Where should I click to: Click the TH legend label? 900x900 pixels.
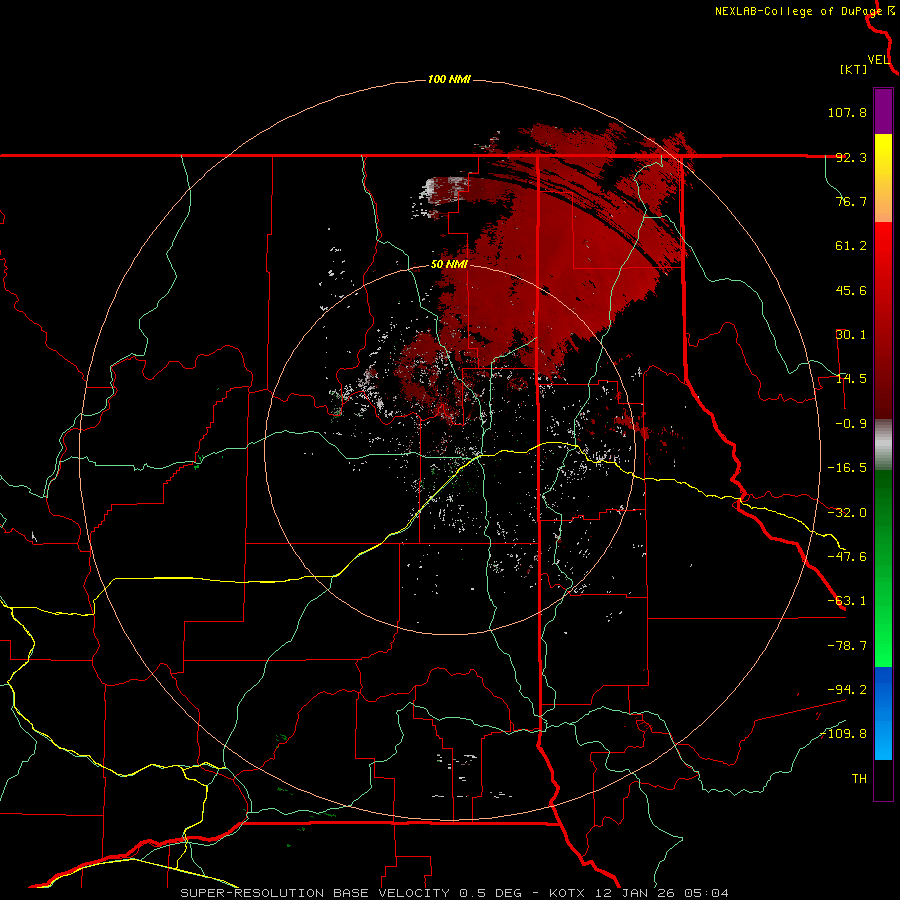click(x=859, y=778)
